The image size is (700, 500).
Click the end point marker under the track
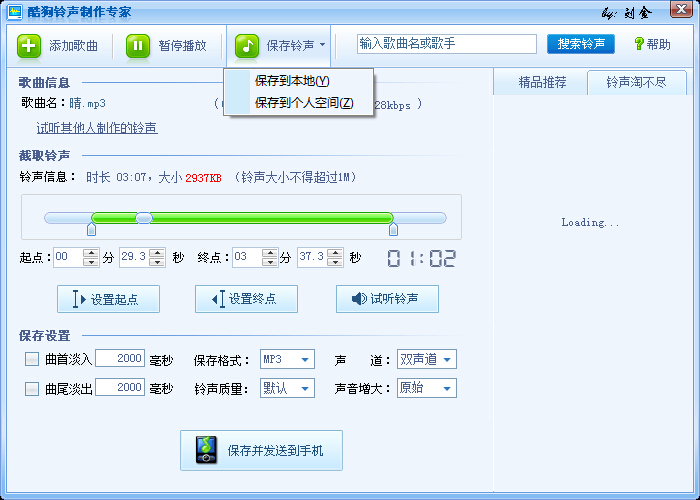coord(393,229)
